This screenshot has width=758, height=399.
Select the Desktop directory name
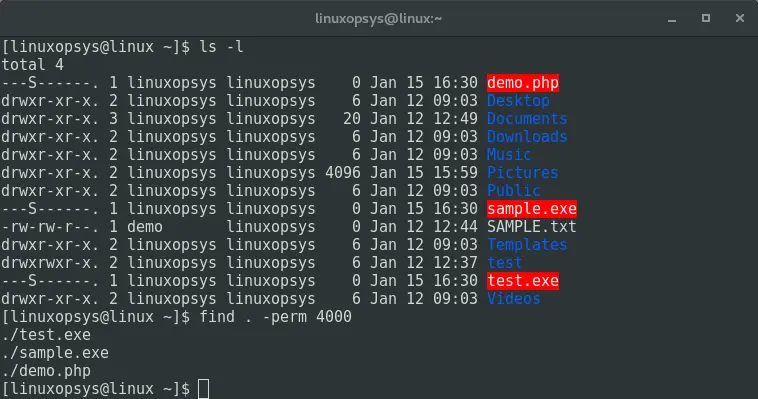(518, 101)
